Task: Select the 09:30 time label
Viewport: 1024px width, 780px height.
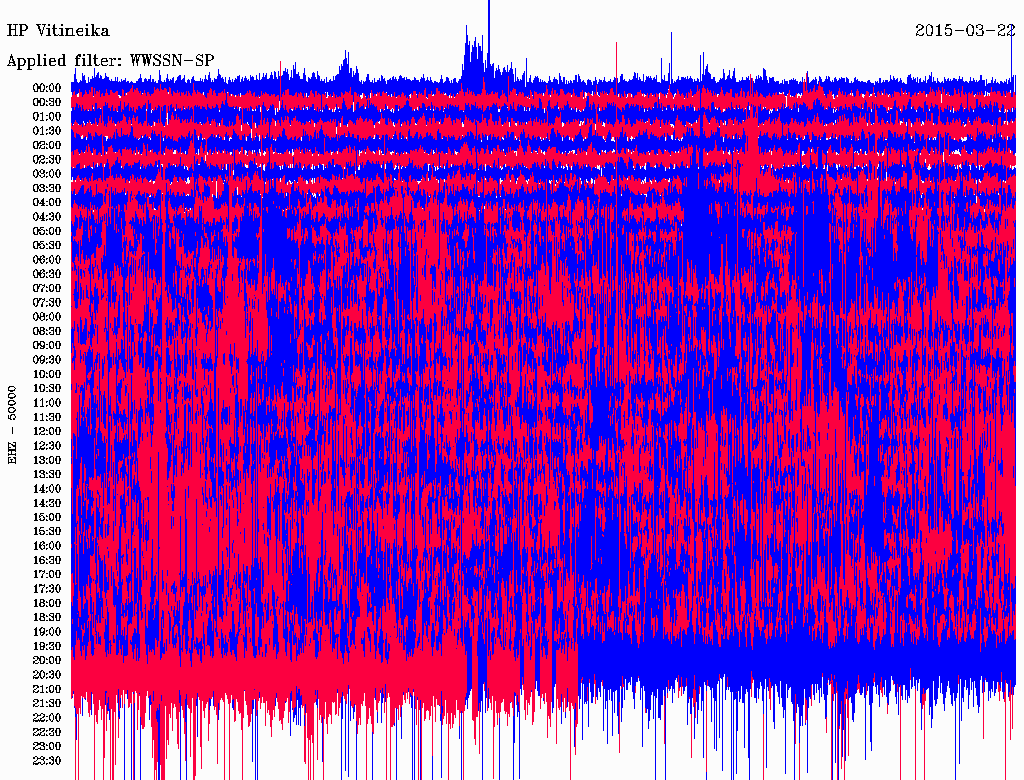Action: pyautogui.click(x=47, y=360)
